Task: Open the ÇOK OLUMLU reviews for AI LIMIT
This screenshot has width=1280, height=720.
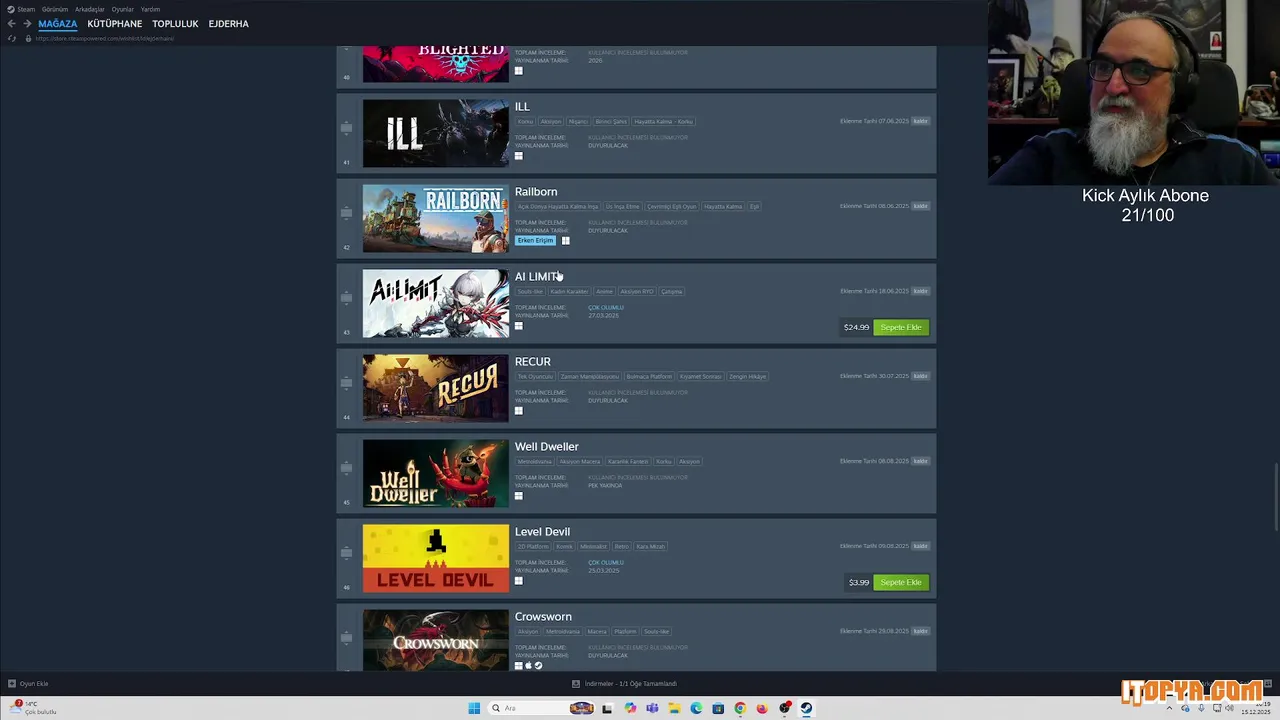Action: pos(606,307)
